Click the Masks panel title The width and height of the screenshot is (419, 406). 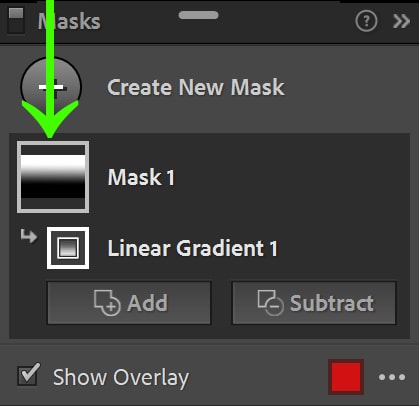[69, 22]
